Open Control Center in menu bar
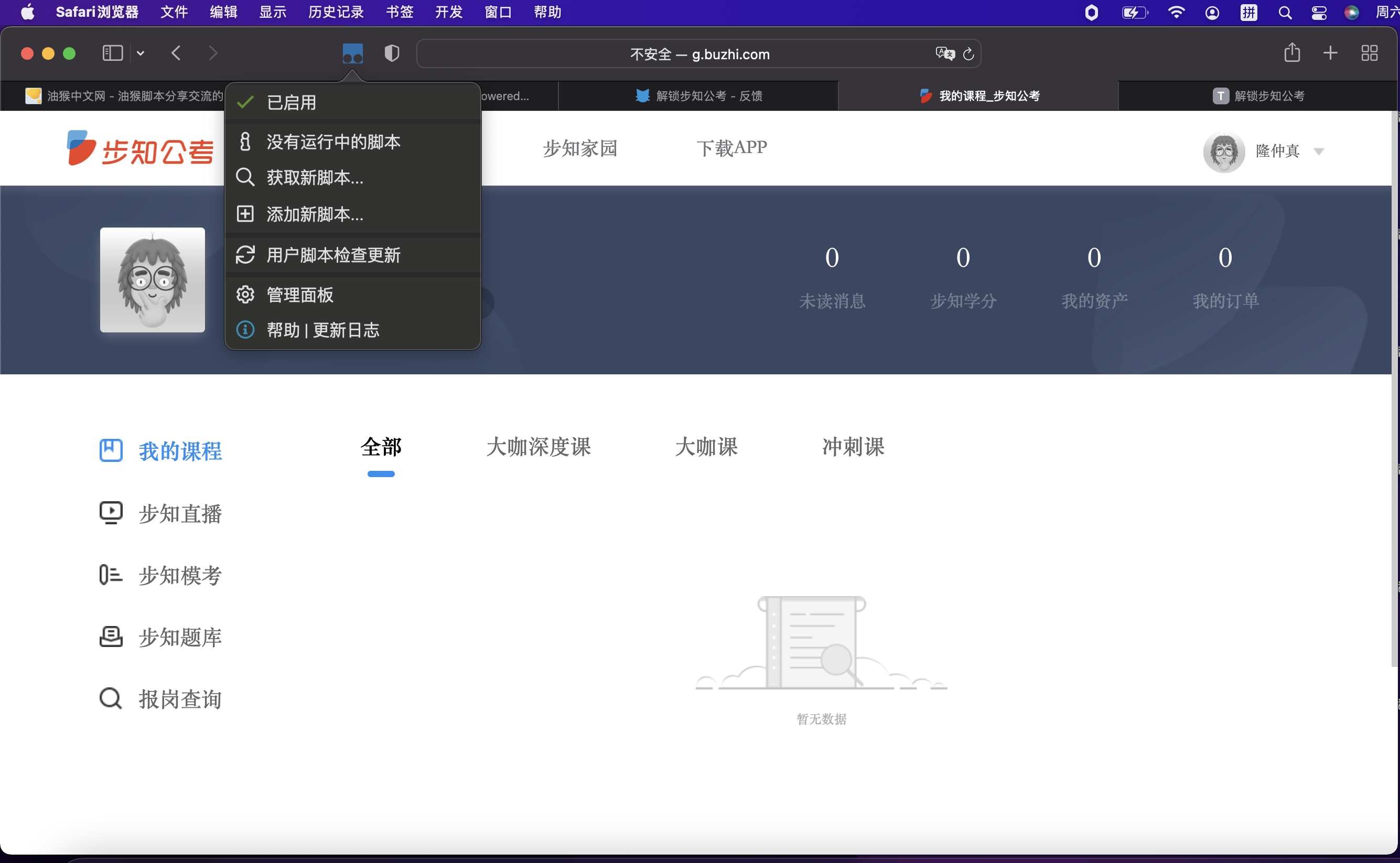The width and height of the screenshot is (1400, 863). pyautogui.click(x=1319, y=13)
